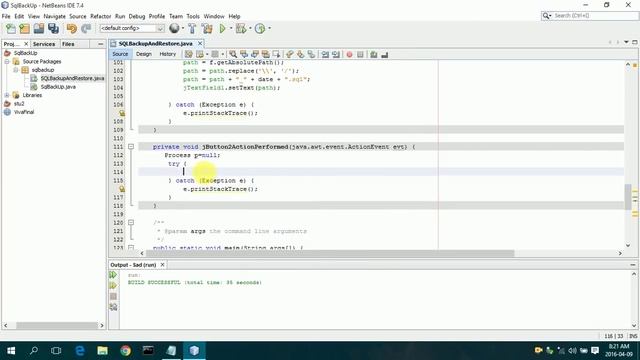640x360 pixels.
Task: Click the Re-run icon in Output panel
Action: click(113, 275)
